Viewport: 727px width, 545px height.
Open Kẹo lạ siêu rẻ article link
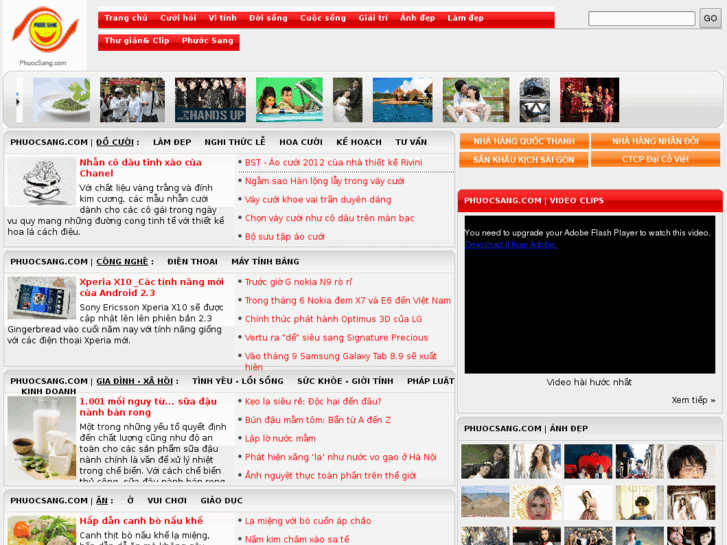click(x=313, y=401)
